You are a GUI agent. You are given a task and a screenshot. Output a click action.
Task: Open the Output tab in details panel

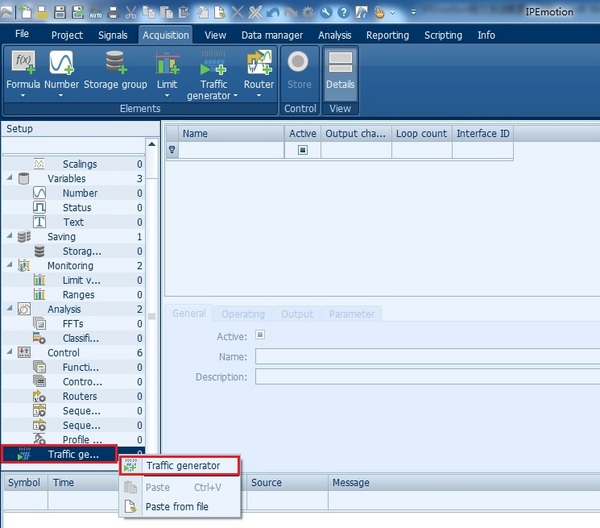(x=297, y=314)
